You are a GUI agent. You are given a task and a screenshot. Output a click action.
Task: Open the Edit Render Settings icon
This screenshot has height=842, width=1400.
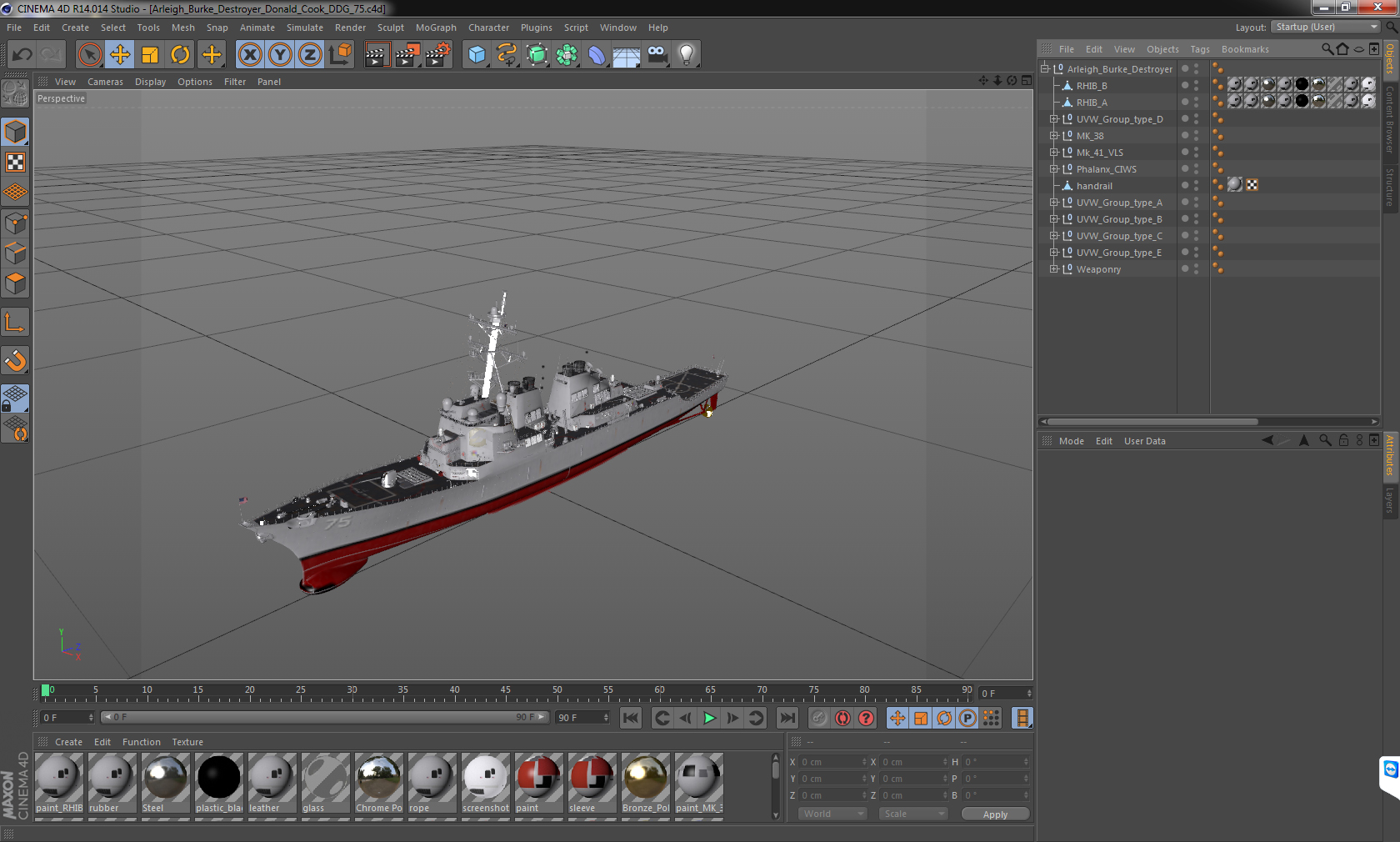point(438,55)
